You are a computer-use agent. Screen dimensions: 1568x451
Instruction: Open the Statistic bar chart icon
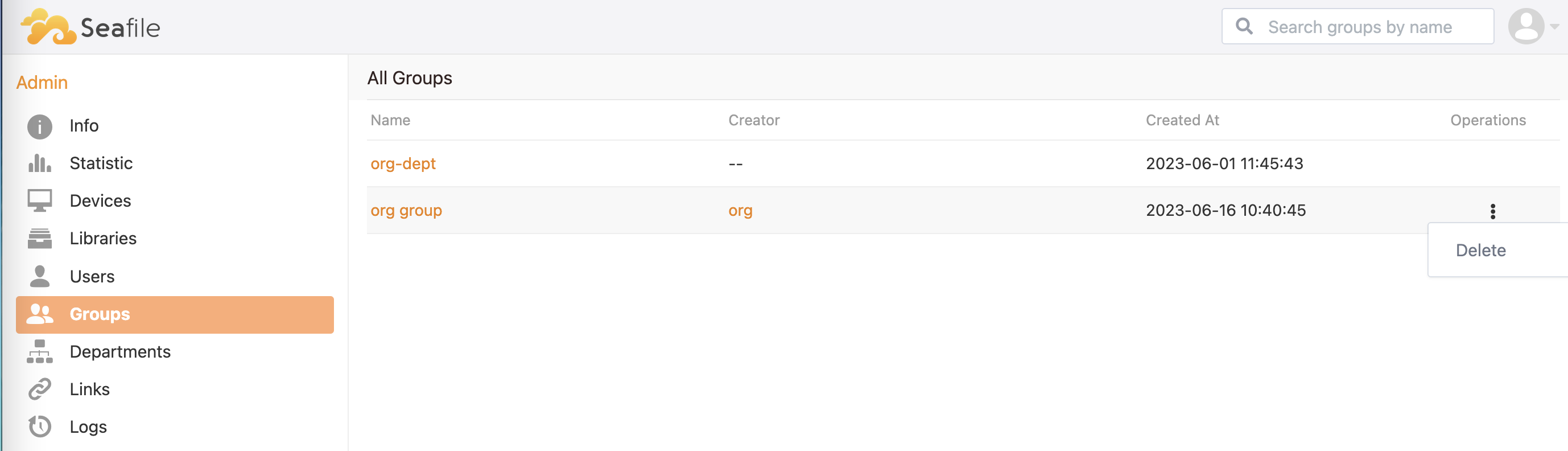coord(40,163)
